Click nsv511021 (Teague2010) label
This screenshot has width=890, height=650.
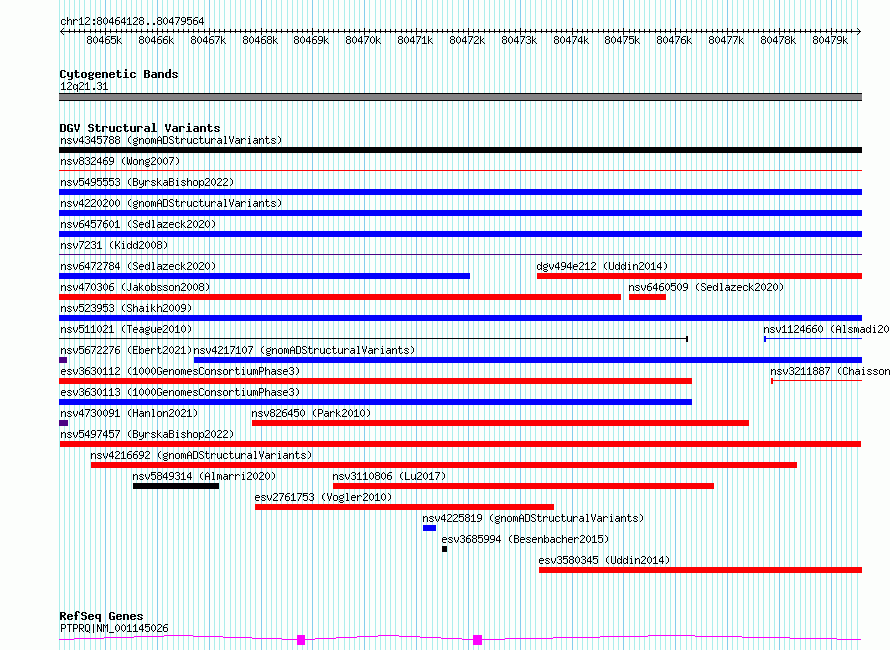pyautogui.click(x=126, y=329)
